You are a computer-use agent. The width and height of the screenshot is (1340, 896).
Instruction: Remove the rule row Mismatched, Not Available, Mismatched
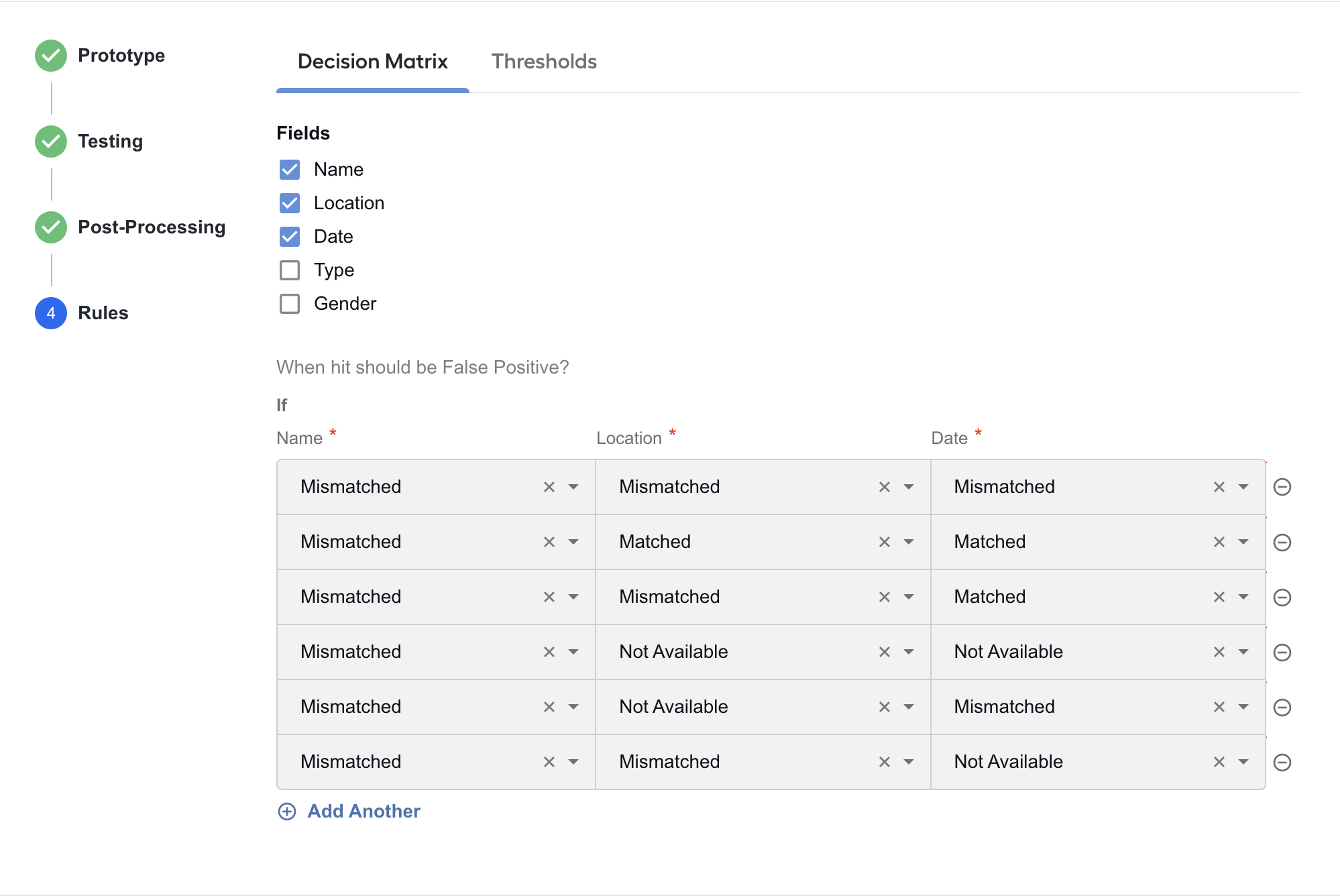tap(1282, 707)
